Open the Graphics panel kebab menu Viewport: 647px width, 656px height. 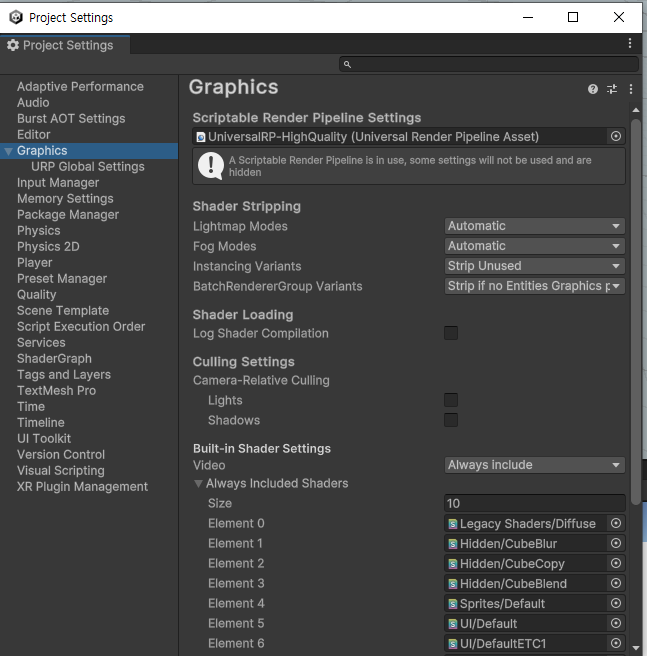[x=631, y=89]
